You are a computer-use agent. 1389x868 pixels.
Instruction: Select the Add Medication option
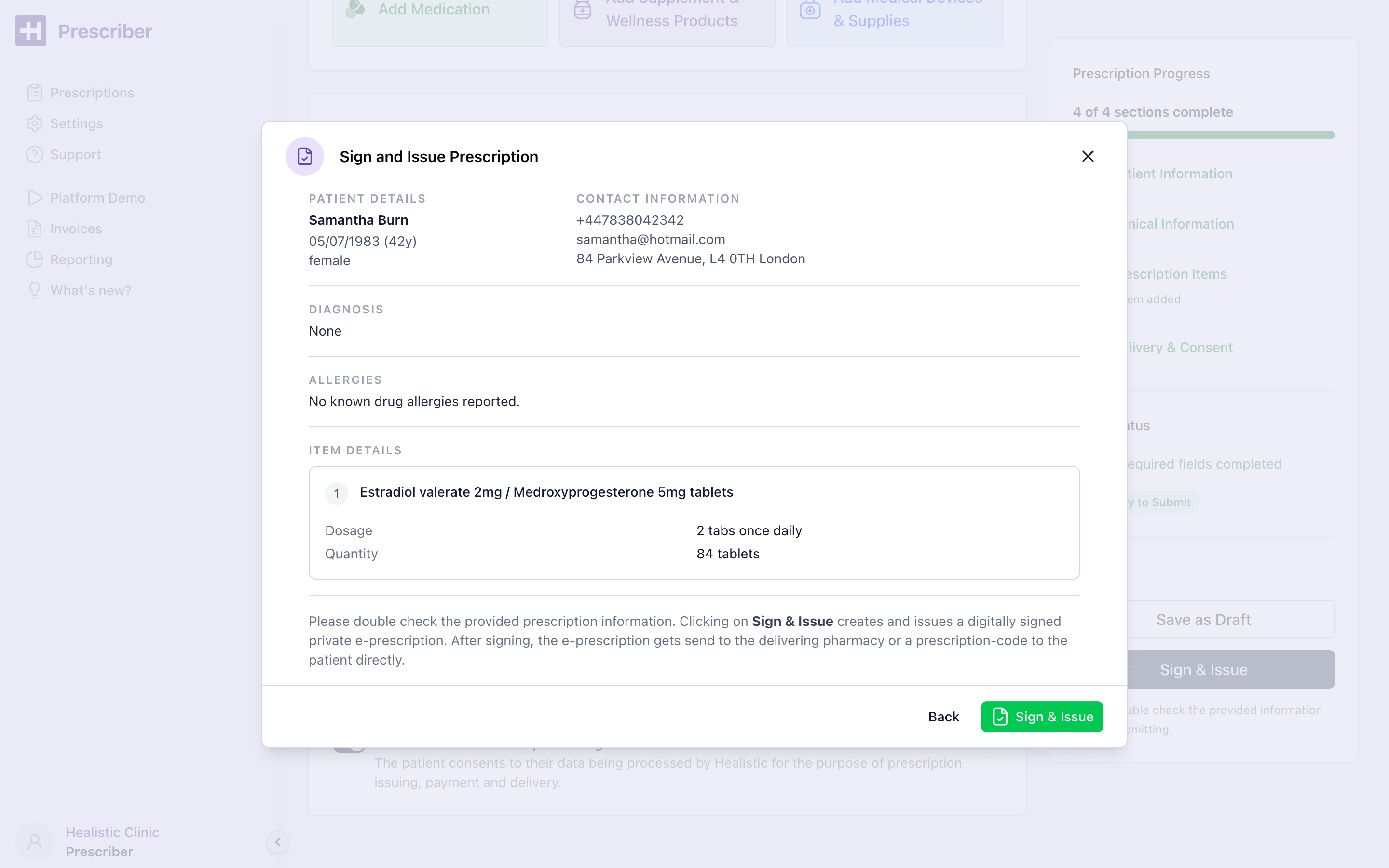click(x=440, y=17)
